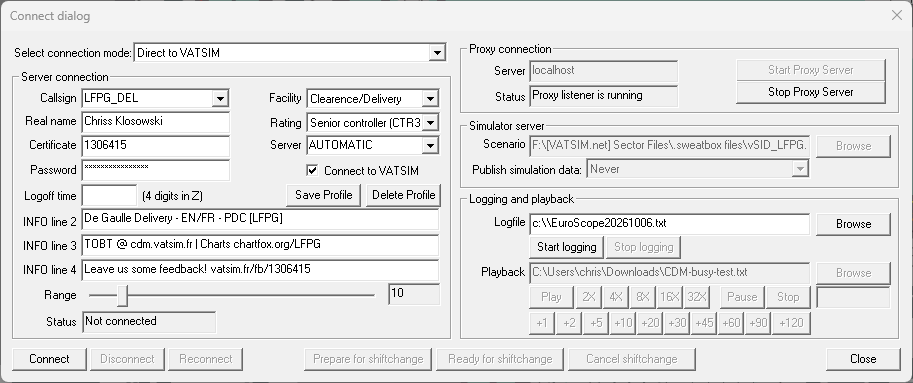Click the Logfile Browse button
Viewport: 913px width, 383px height.
click(x=853, y=224)
